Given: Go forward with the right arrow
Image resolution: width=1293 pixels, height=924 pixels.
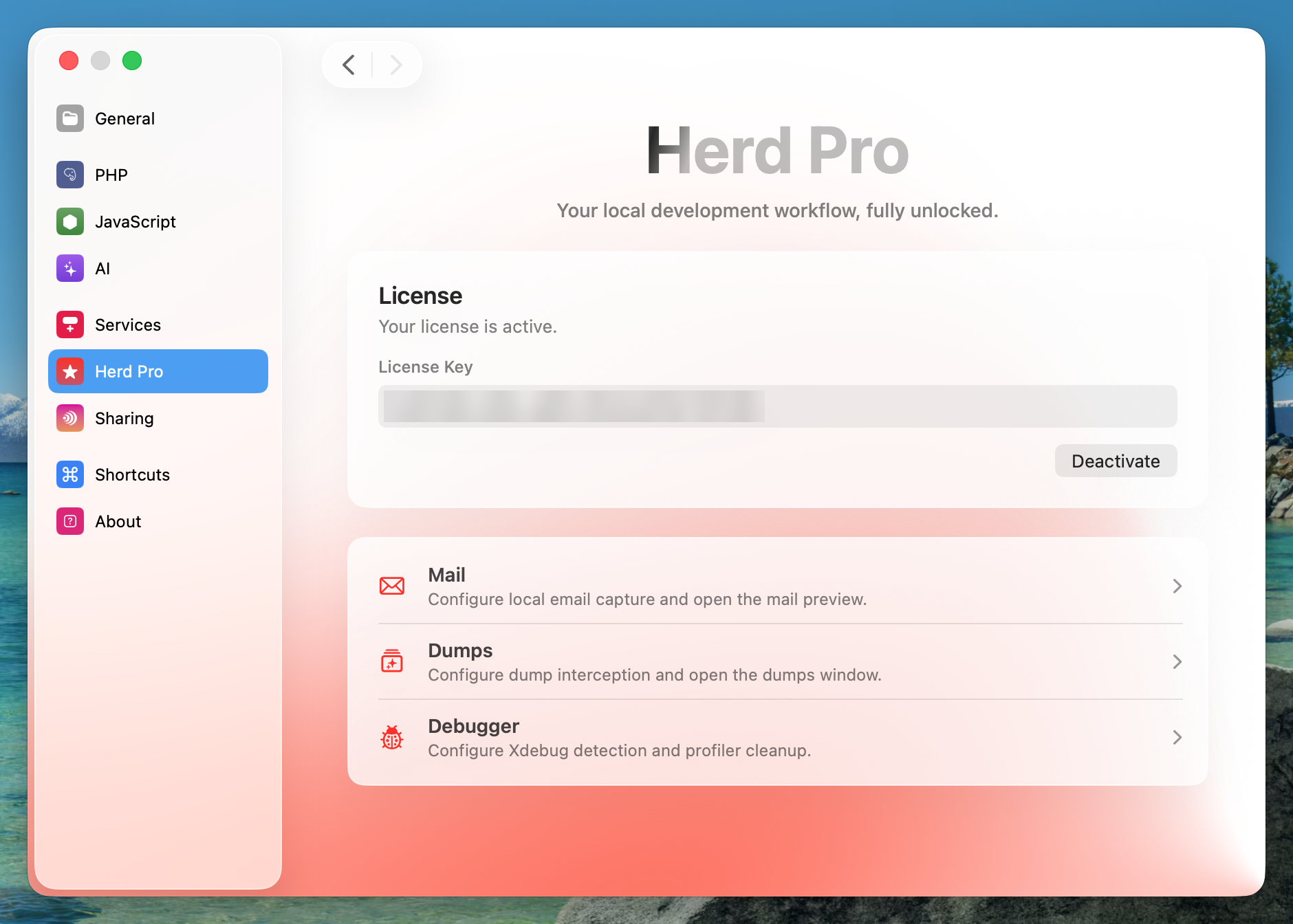Looking at the screenshot, I should pyautogui.click(x=396, y=65).
